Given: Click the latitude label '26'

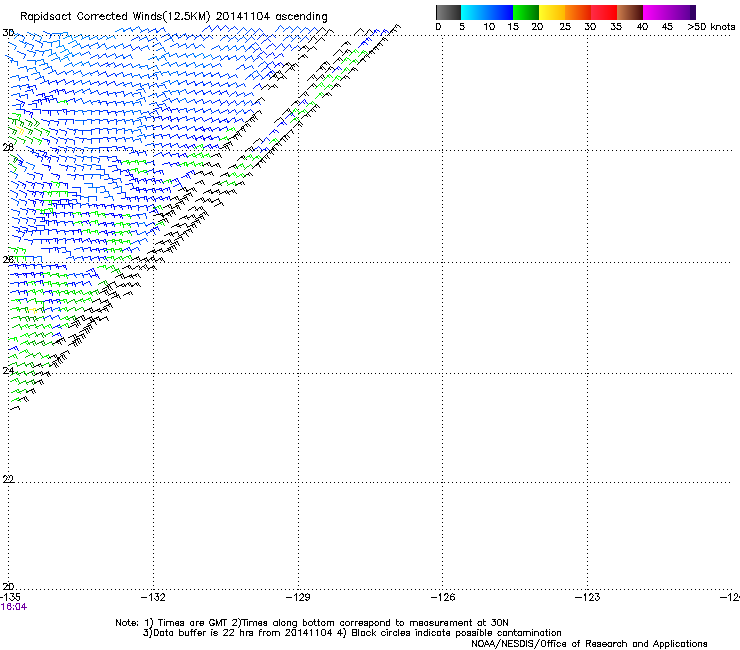Looking at the screenshot, I should click(x=8, y=260).
